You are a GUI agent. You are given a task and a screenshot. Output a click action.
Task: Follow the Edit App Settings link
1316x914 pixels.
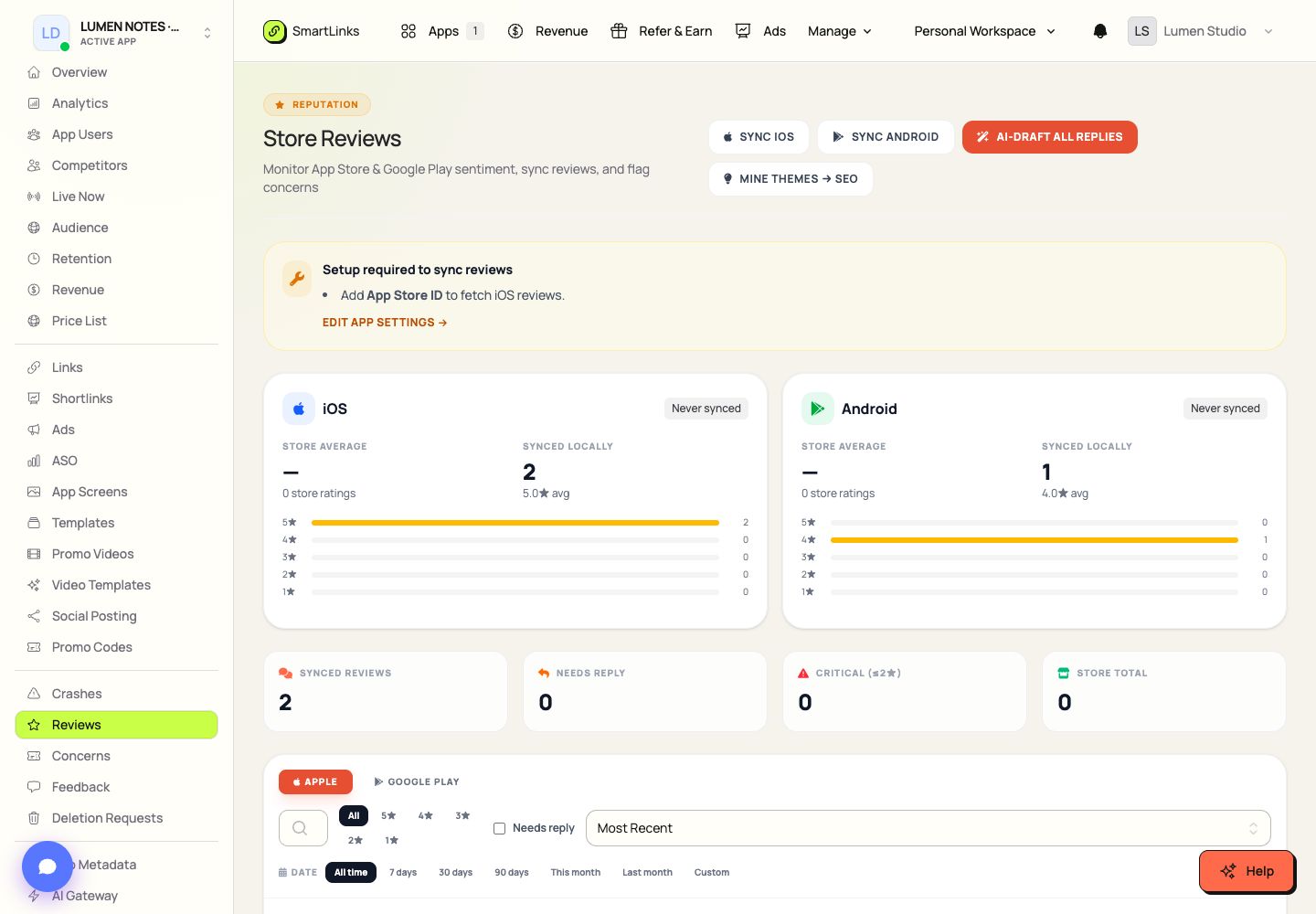tap(385, 323)
